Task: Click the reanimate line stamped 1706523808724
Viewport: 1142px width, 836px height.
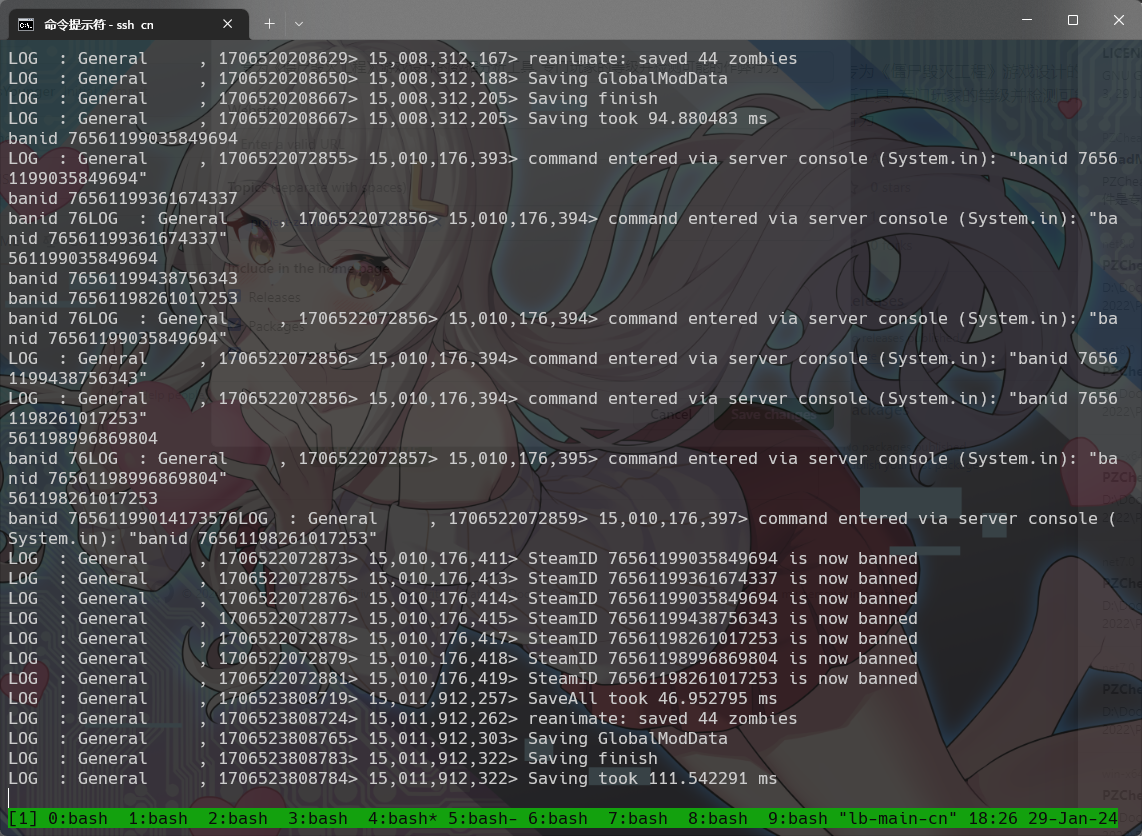Action: pos(403,719)
